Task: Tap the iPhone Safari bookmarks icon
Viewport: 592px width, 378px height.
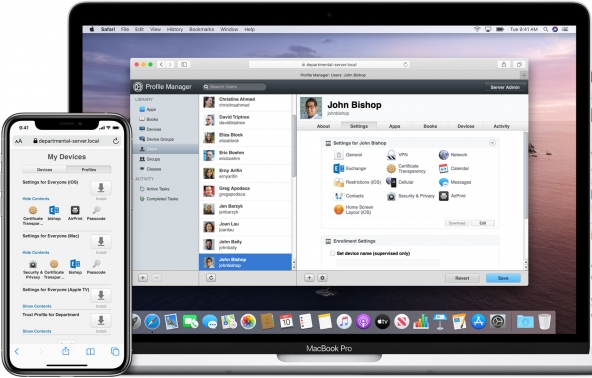Action: [90, 352]
